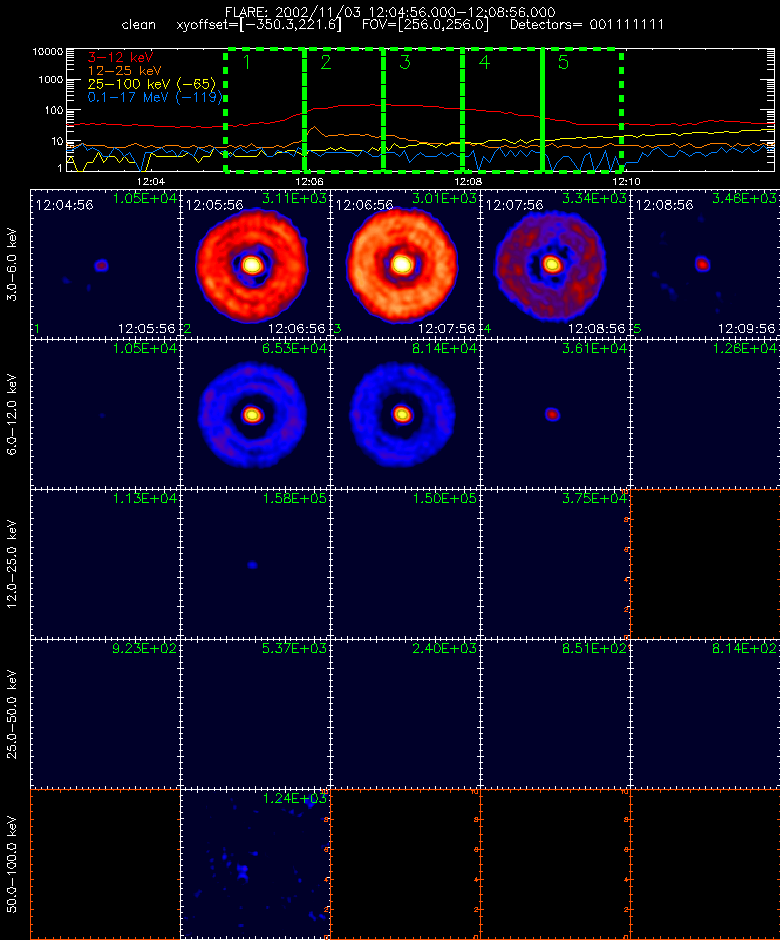Click the 12:10 tick label on the time axis
Viewport: 780px width, 940px height.
pos(627,181)
